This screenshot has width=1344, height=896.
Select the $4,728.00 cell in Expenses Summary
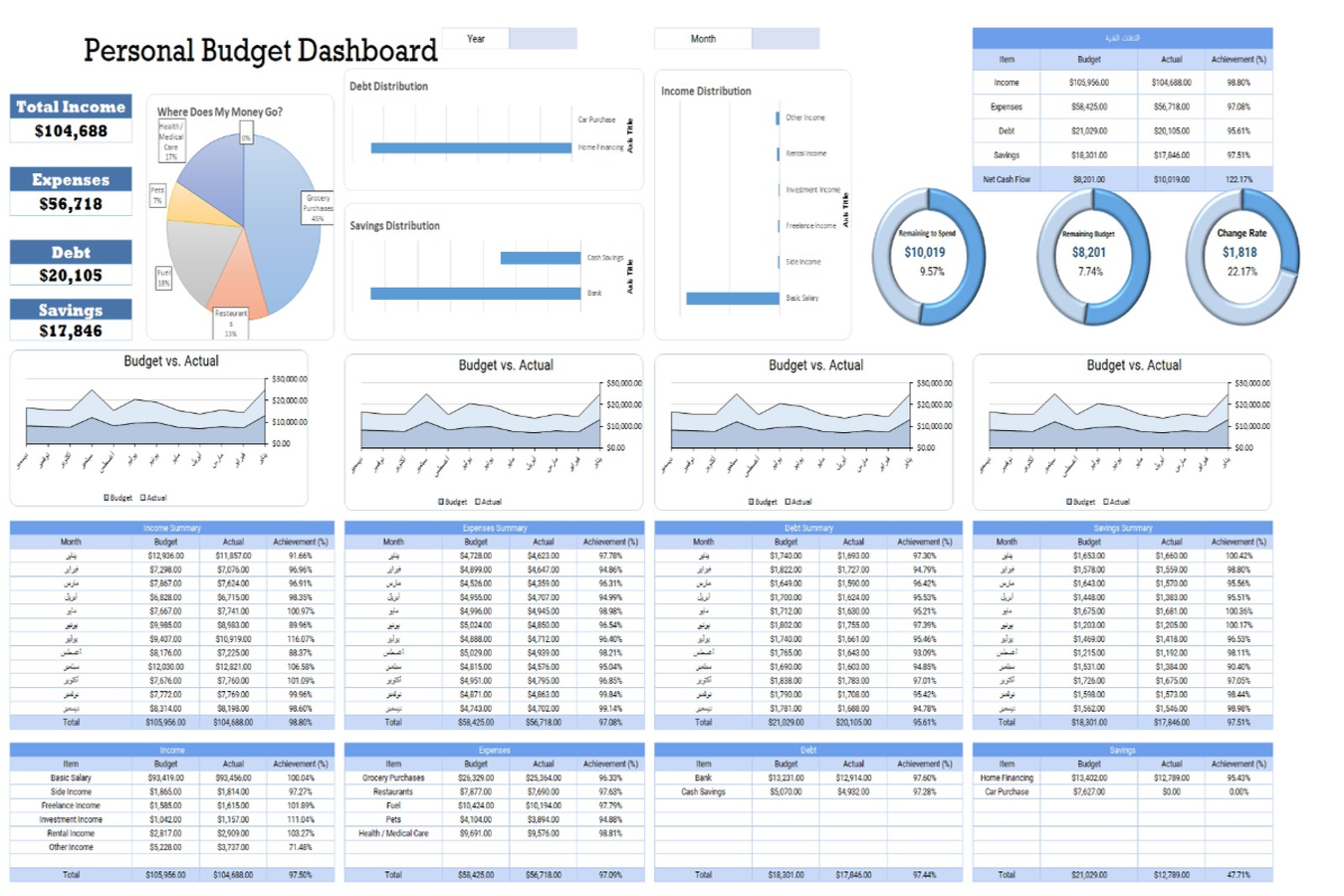point(476,557)
